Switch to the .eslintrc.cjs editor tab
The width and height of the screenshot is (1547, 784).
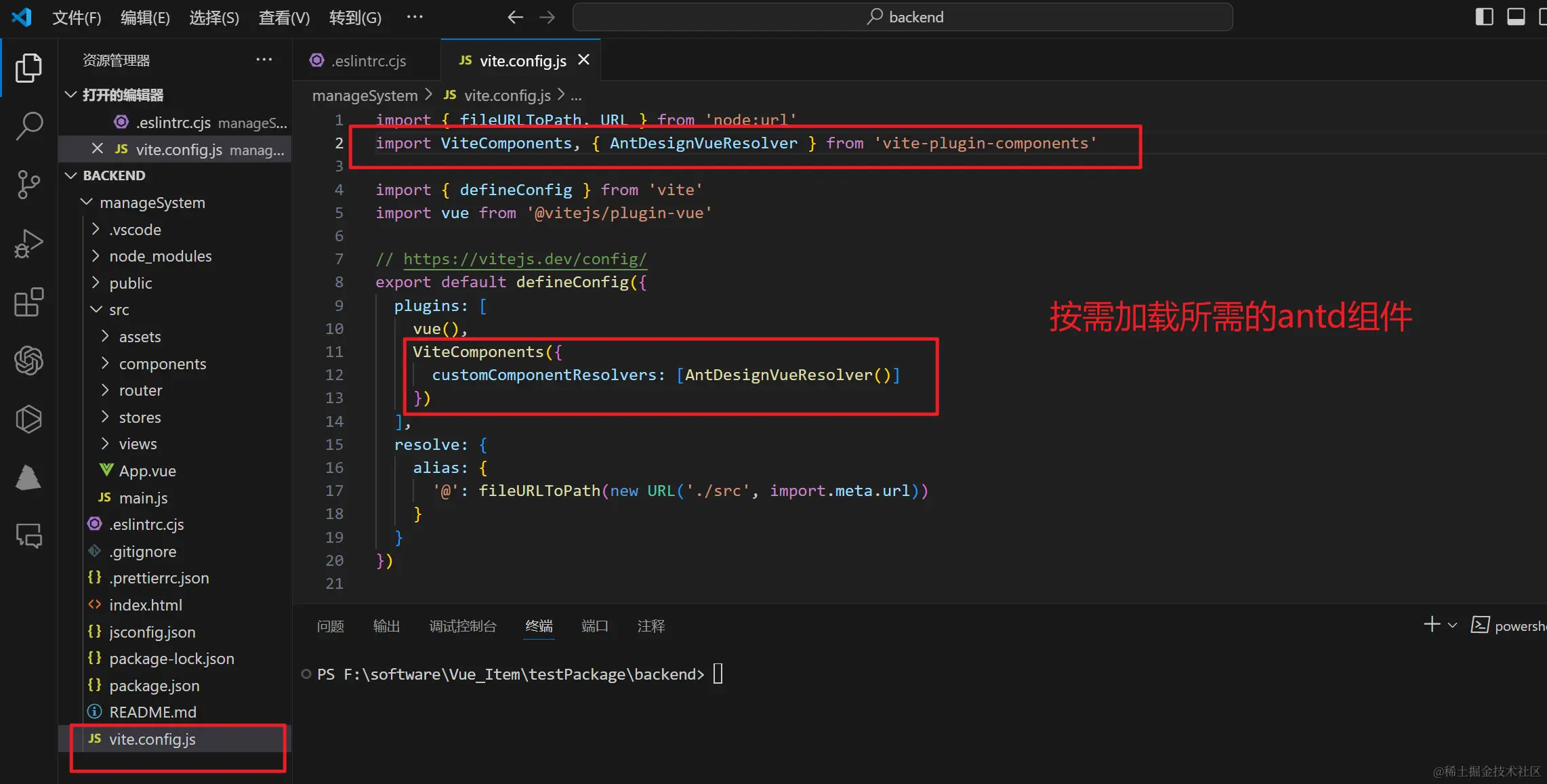(x=366, y=60)
